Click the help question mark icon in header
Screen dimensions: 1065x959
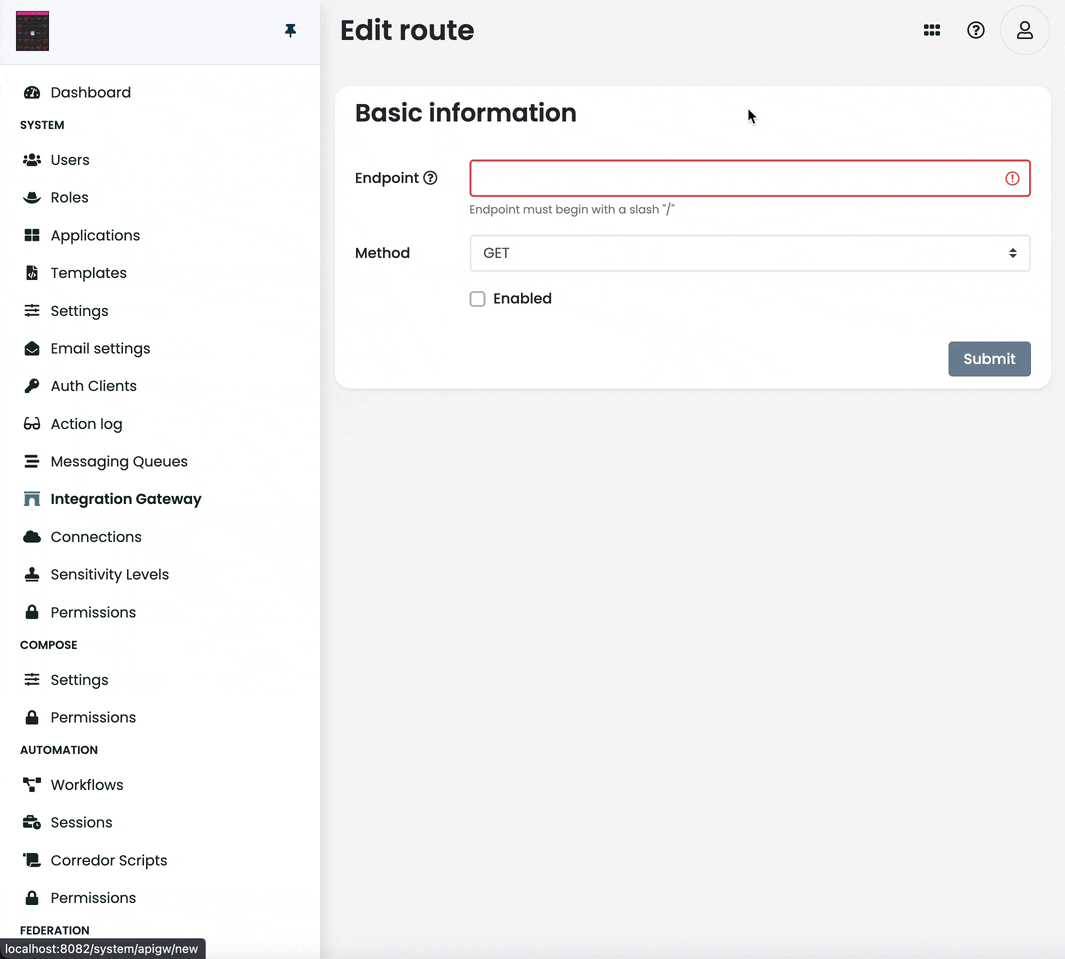point(976,30)
